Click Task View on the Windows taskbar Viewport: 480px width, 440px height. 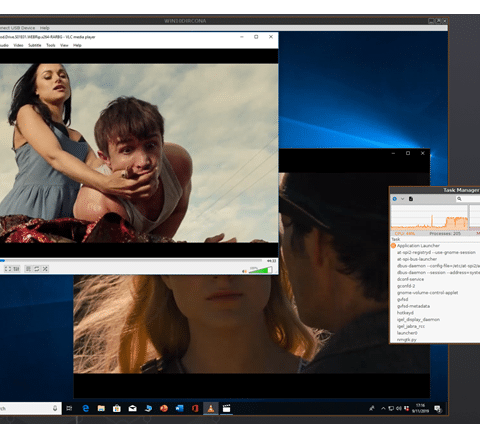[69, 408]
